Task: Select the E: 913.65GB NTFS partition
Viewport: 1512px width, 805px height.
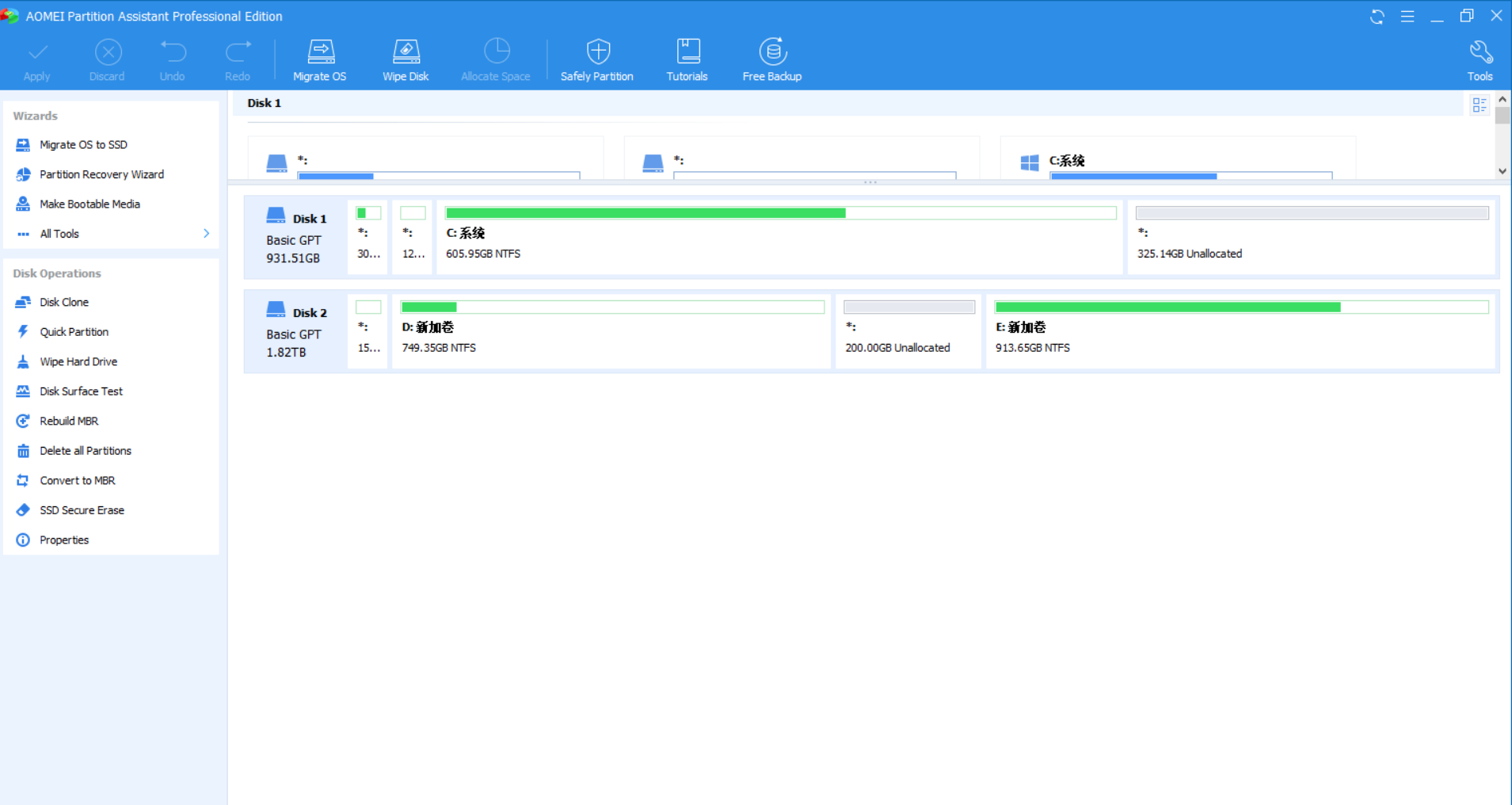Action: pos(1240,331)
